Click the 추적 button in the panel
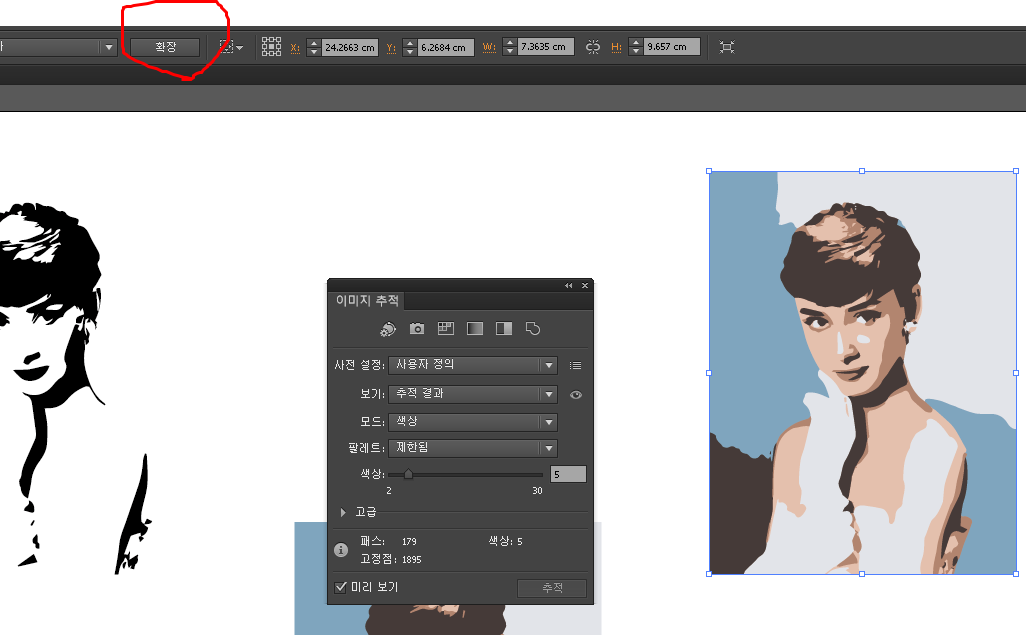The height and width of the screenshot is (635, 1026). [x=552, y=588]
